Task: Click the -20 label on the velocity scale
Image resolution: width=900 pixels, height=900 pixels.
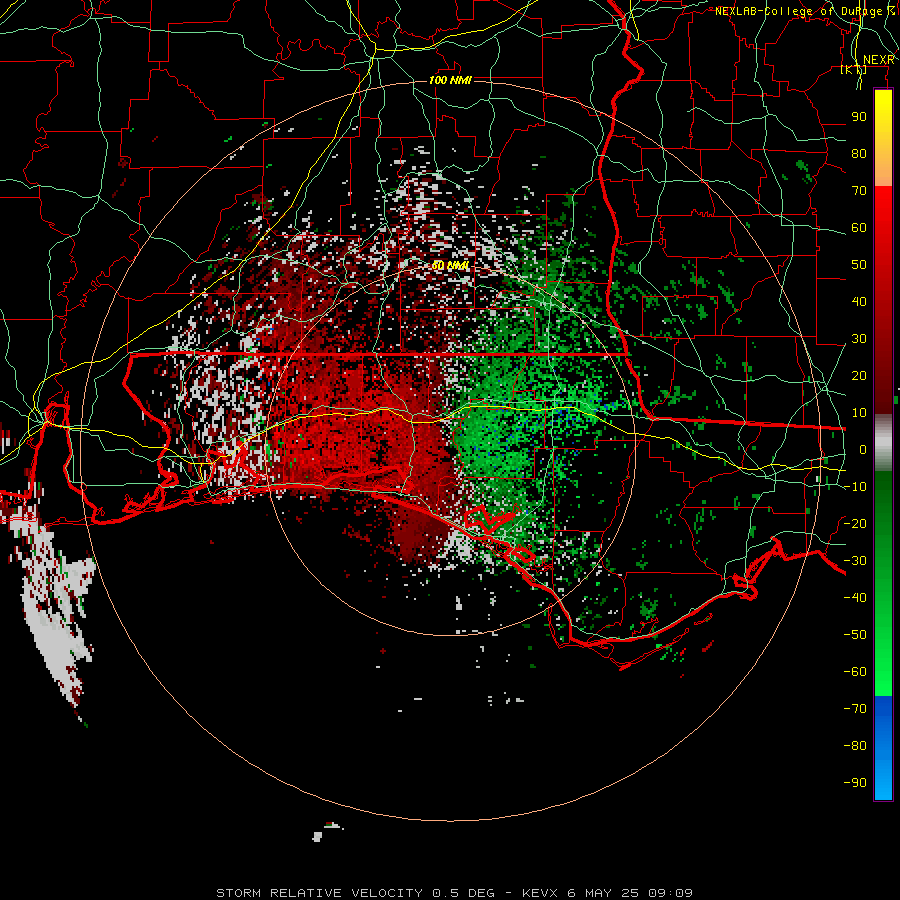Action: [855, 524]
